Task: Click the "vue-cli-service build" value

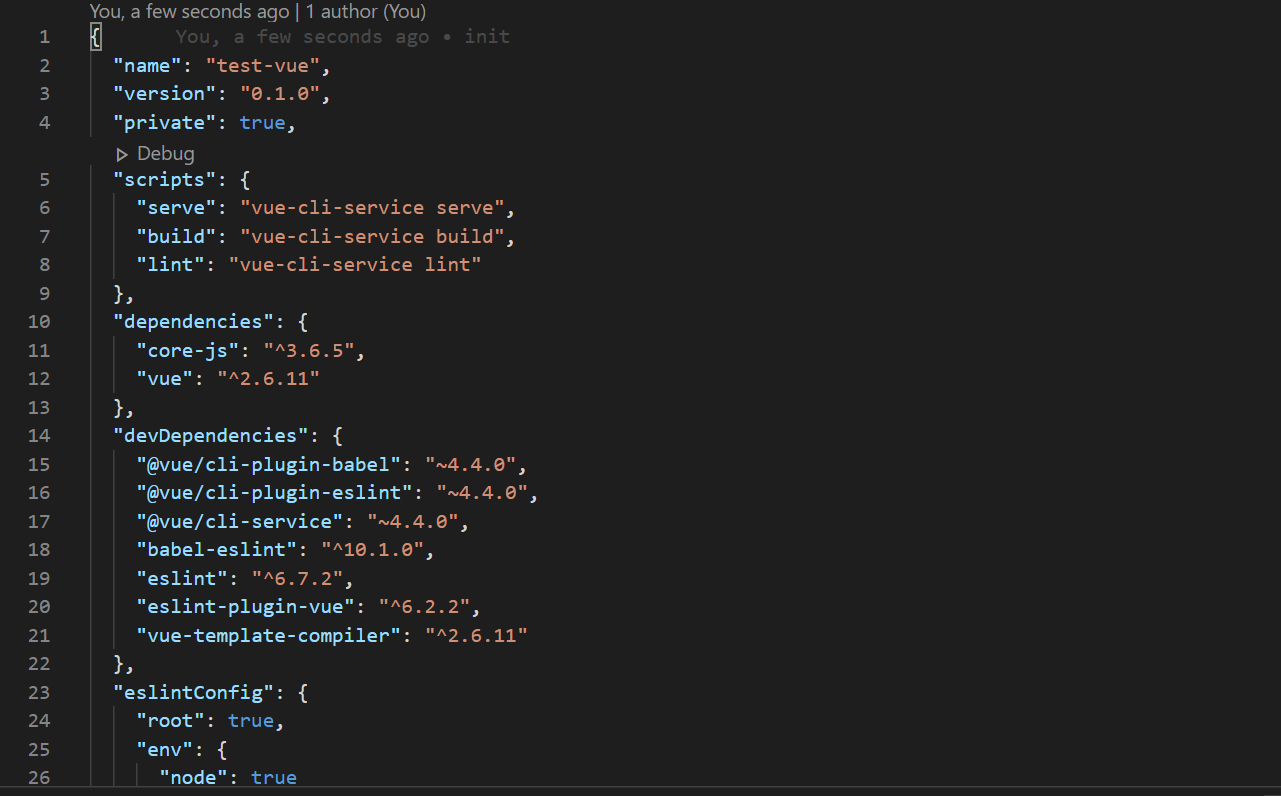Action: coord(372,237)
